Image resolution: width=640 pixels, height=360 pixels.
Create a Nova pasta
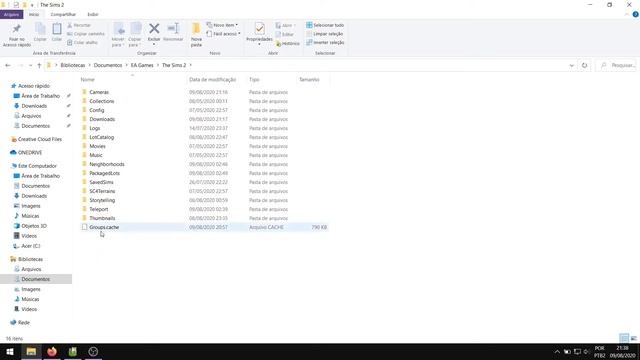[x=196, y=35]
